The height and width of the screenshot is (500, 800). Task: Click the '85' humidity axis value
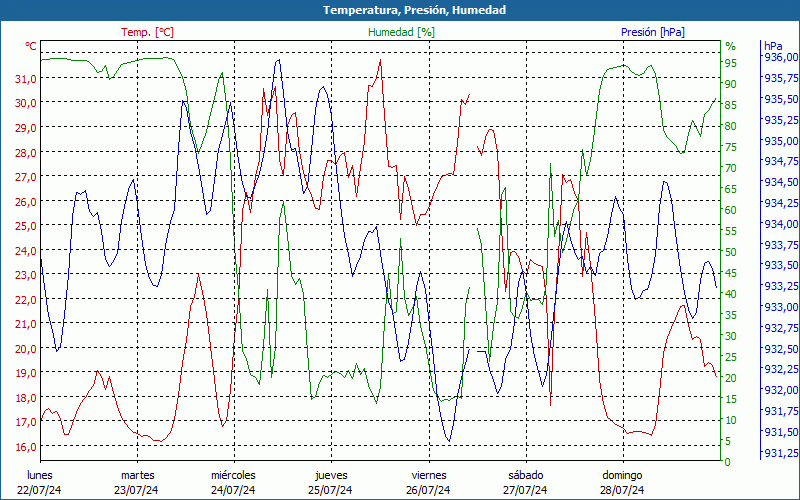pyautogui.click(x=731, y=105)
